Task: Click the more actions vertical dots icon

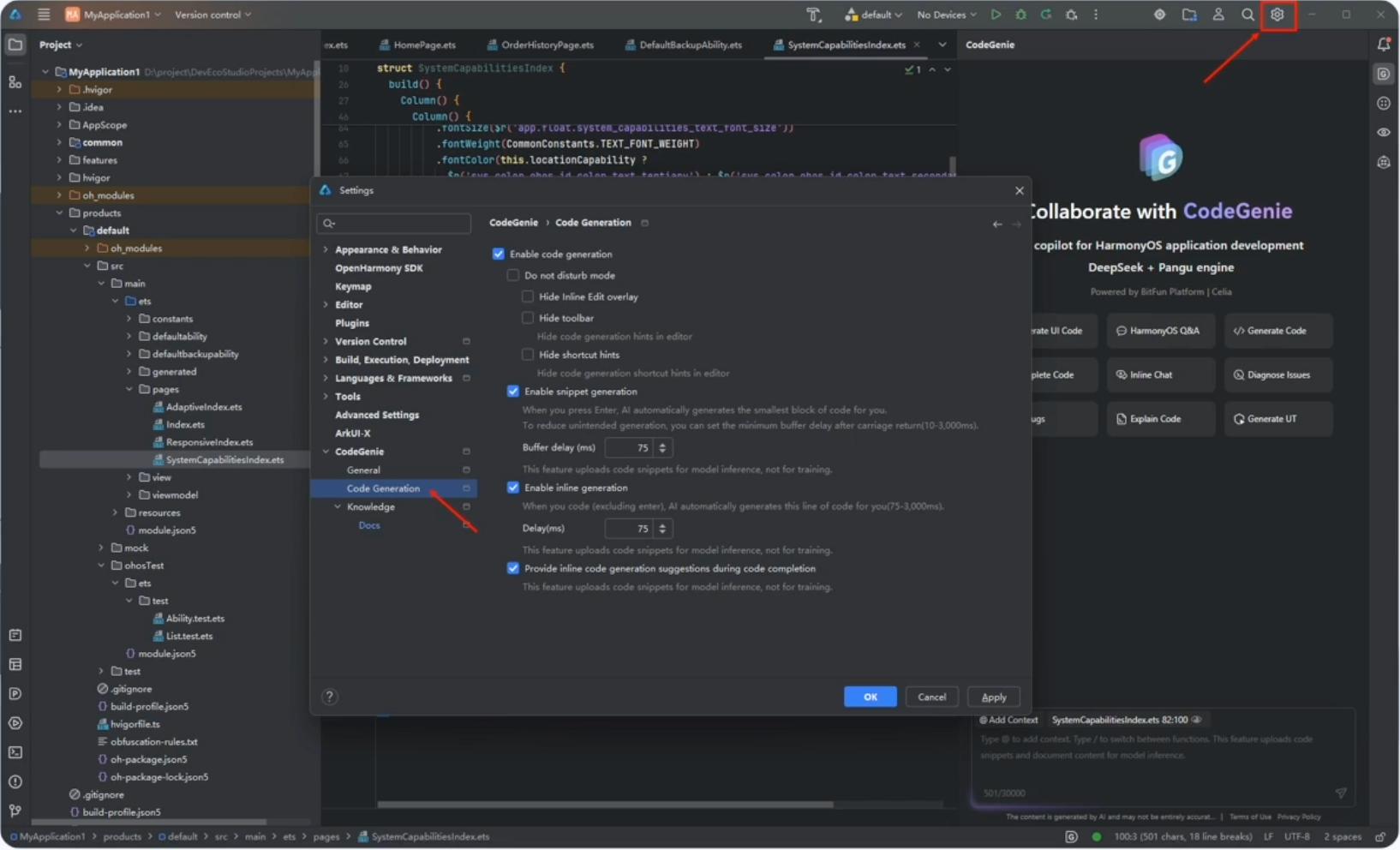Action: pyautogui.click(x=1096, y=15)
